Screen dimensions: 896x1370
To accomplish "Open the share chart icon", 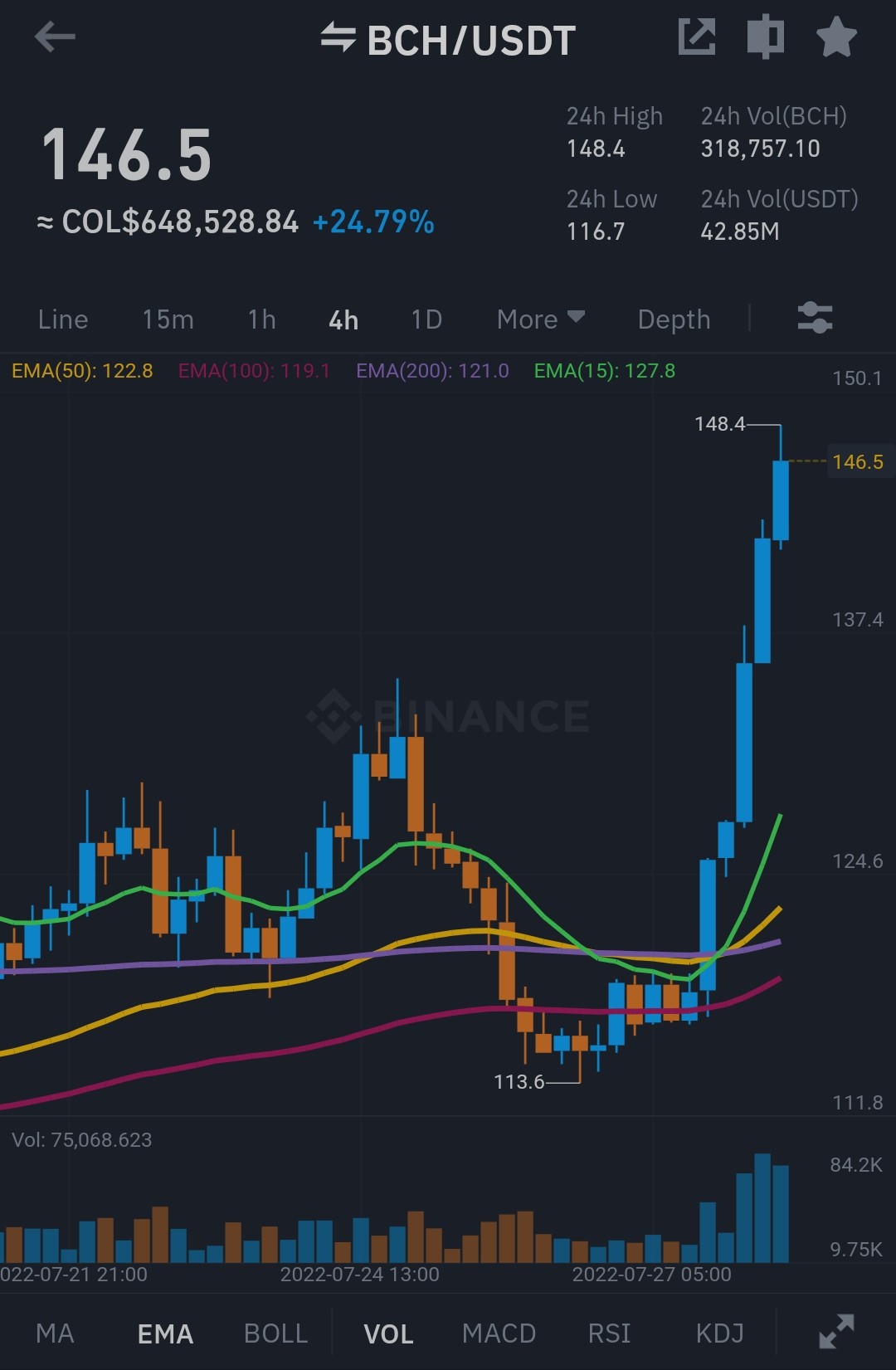I will coord(697,37).
